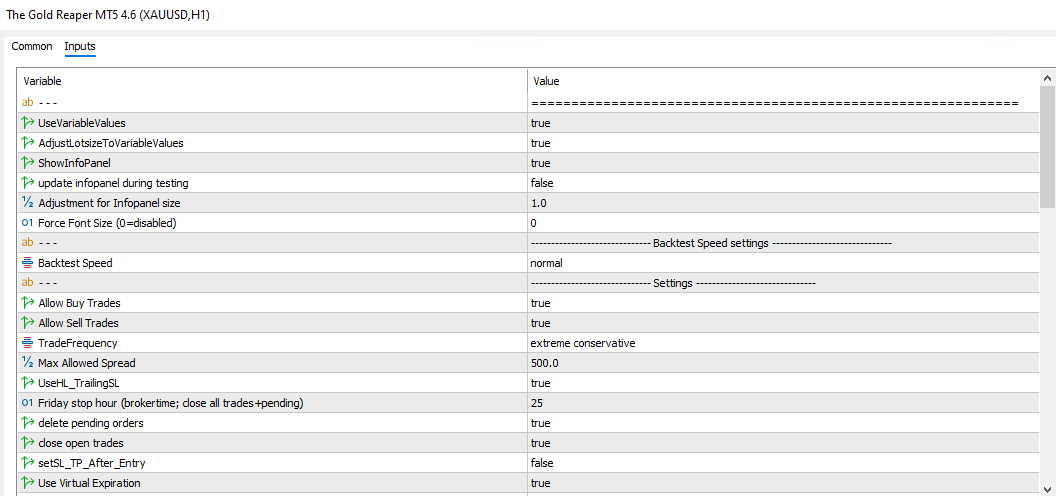The height and width of the screenshot is (496, 1056).
Task: Click the double-type icon for Adjustment for Infopanel size
Action: pyautogui.click(x=28, y=203)
